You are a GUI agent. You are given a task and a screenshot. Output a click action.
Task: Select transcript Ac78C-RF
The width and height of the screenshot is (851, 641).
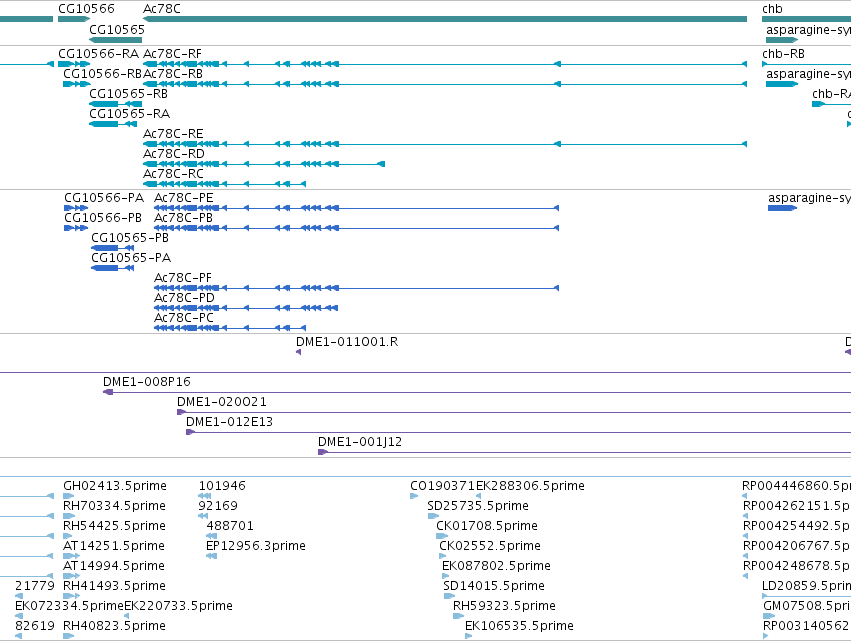445,64
